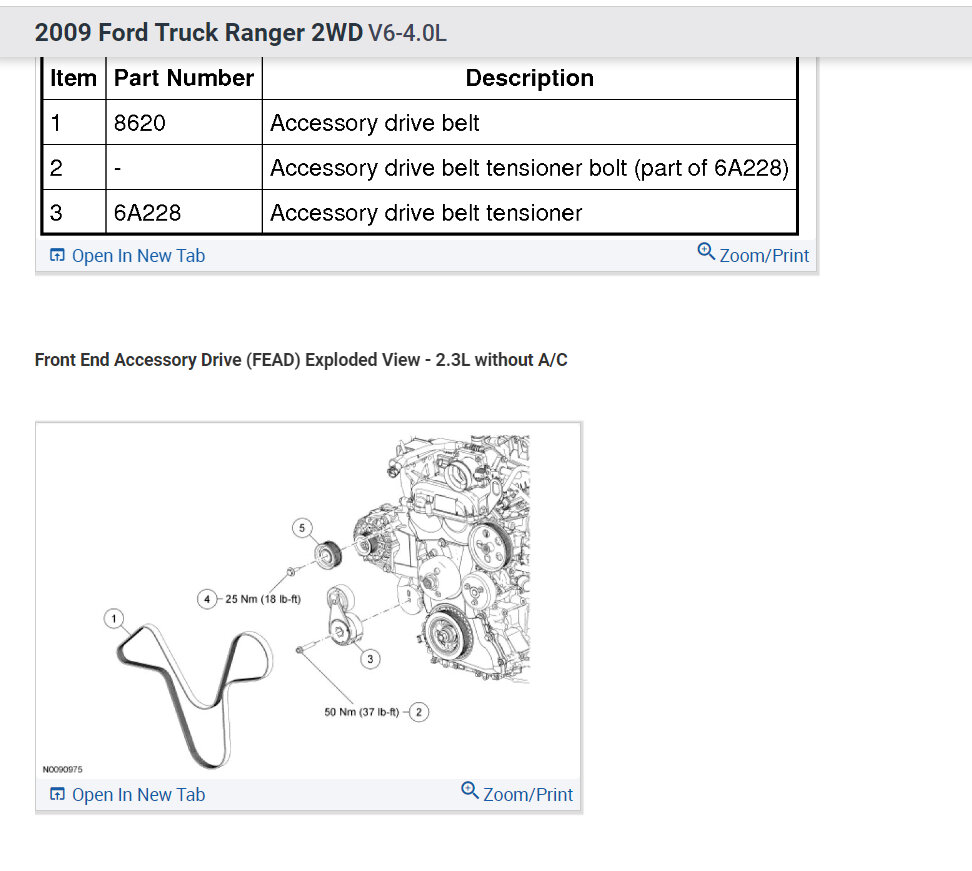
Task: Click the serpentine belt drawing in the diagram
Action: click(x=194, y=694)
